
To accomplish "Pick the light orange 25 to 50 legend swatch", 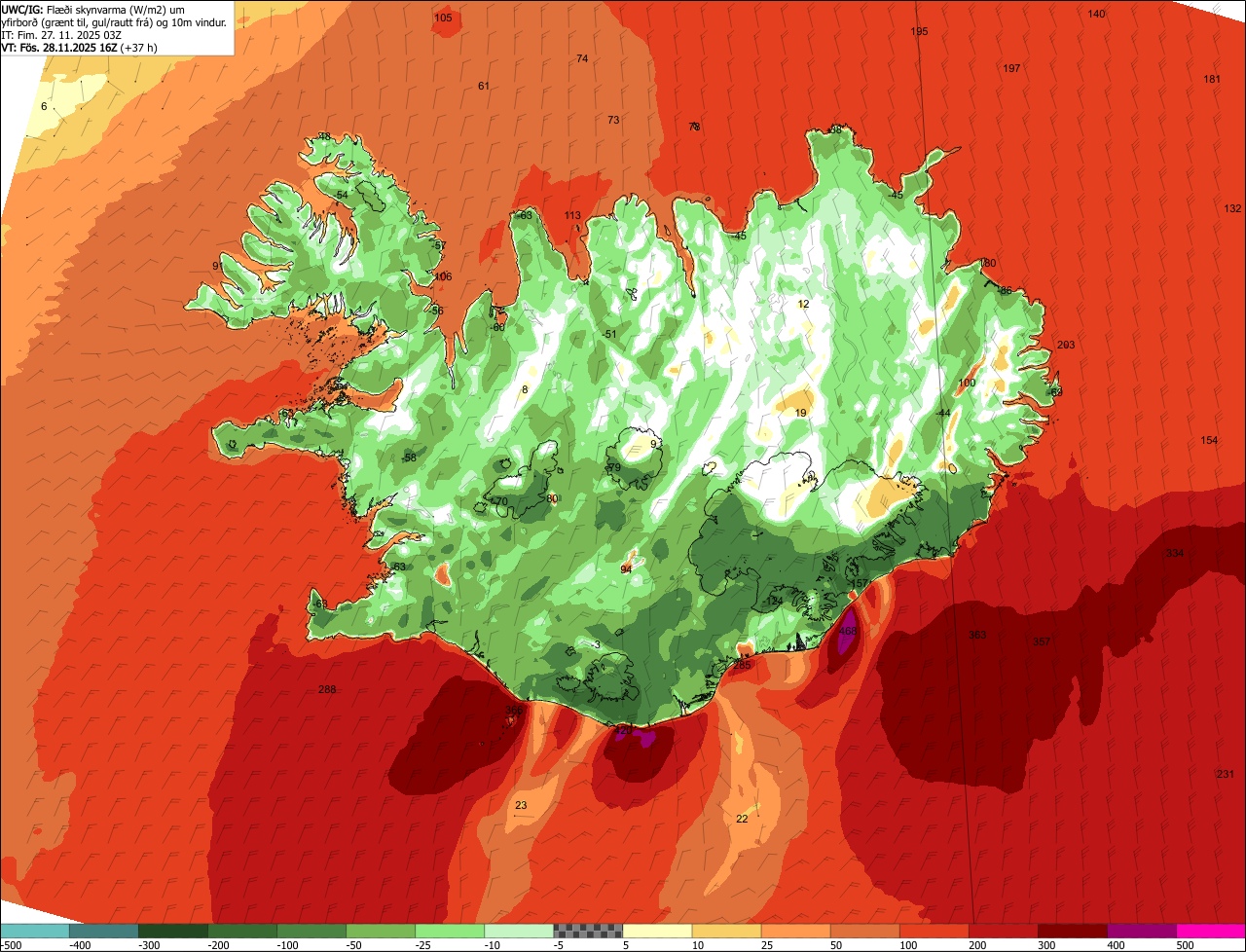I will coord(795,931).
